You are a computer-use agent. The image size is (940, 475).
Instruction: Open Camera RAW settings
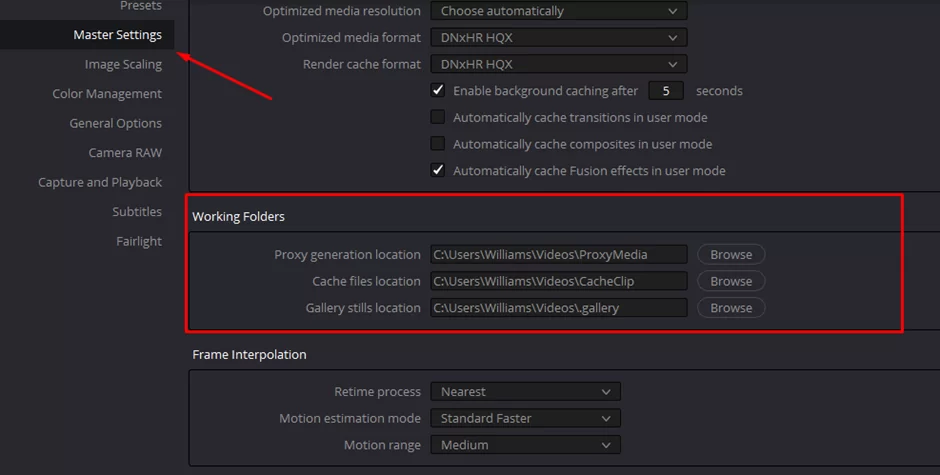[125, 152]
